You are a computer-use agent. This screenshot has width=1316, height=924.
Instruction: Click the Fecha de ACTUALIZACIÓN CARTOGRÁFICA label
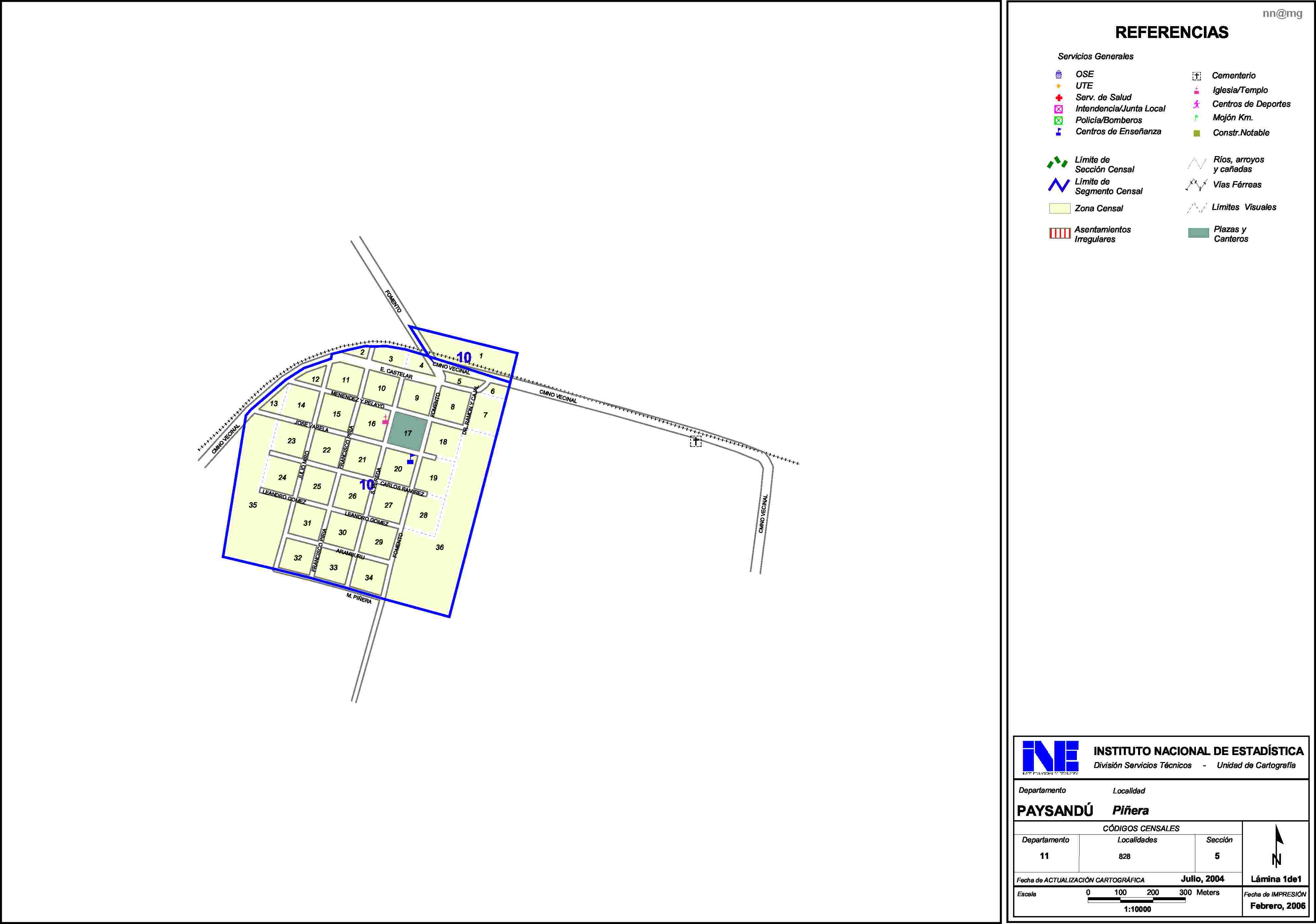1081,880
